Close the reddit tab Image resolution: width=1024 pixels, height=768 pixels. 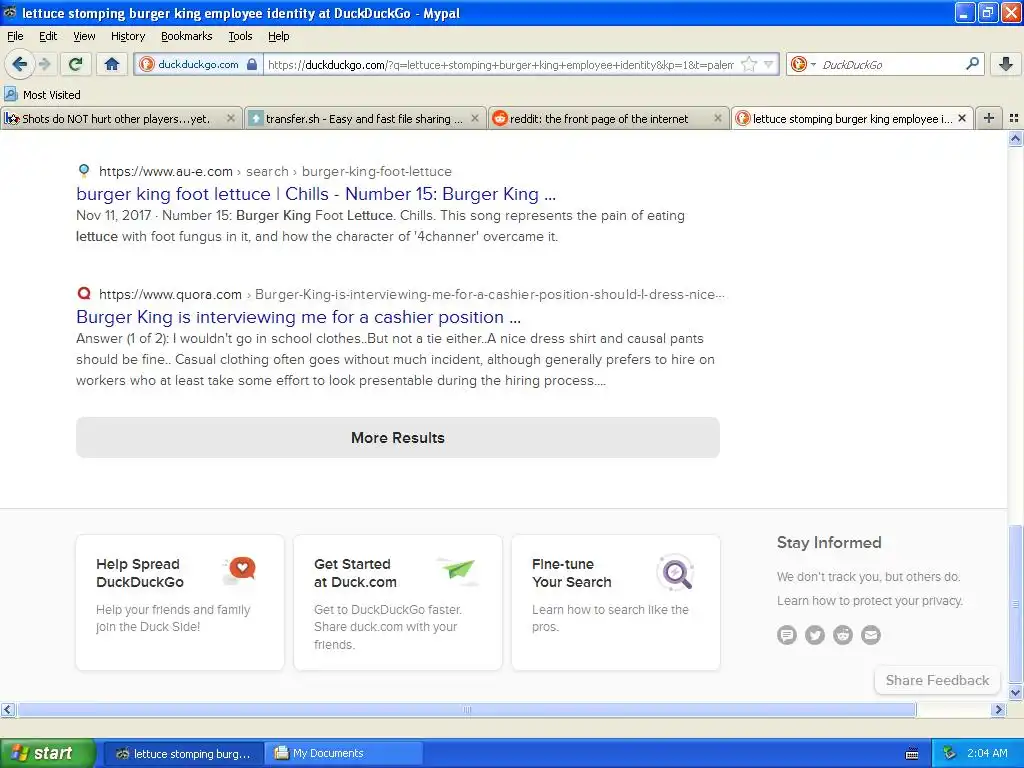pos(718,118)
